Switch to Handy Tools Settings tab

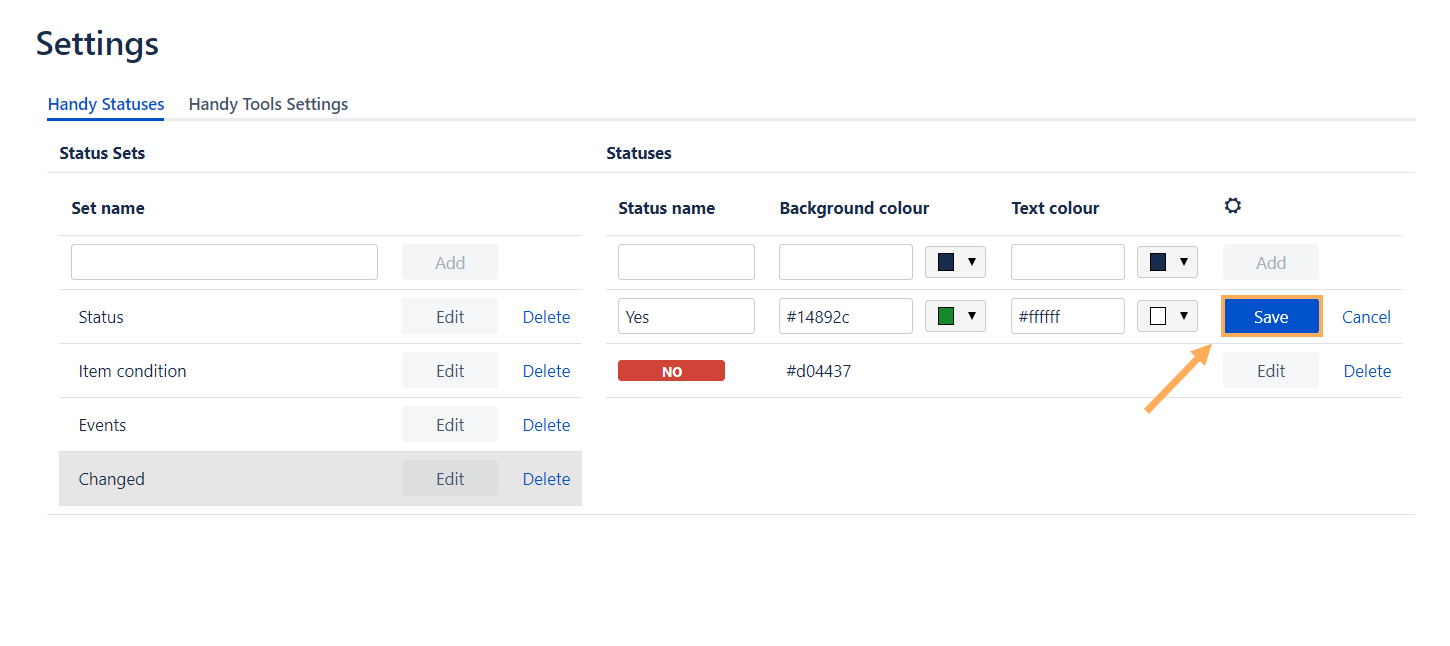click(x=268, y=104)
